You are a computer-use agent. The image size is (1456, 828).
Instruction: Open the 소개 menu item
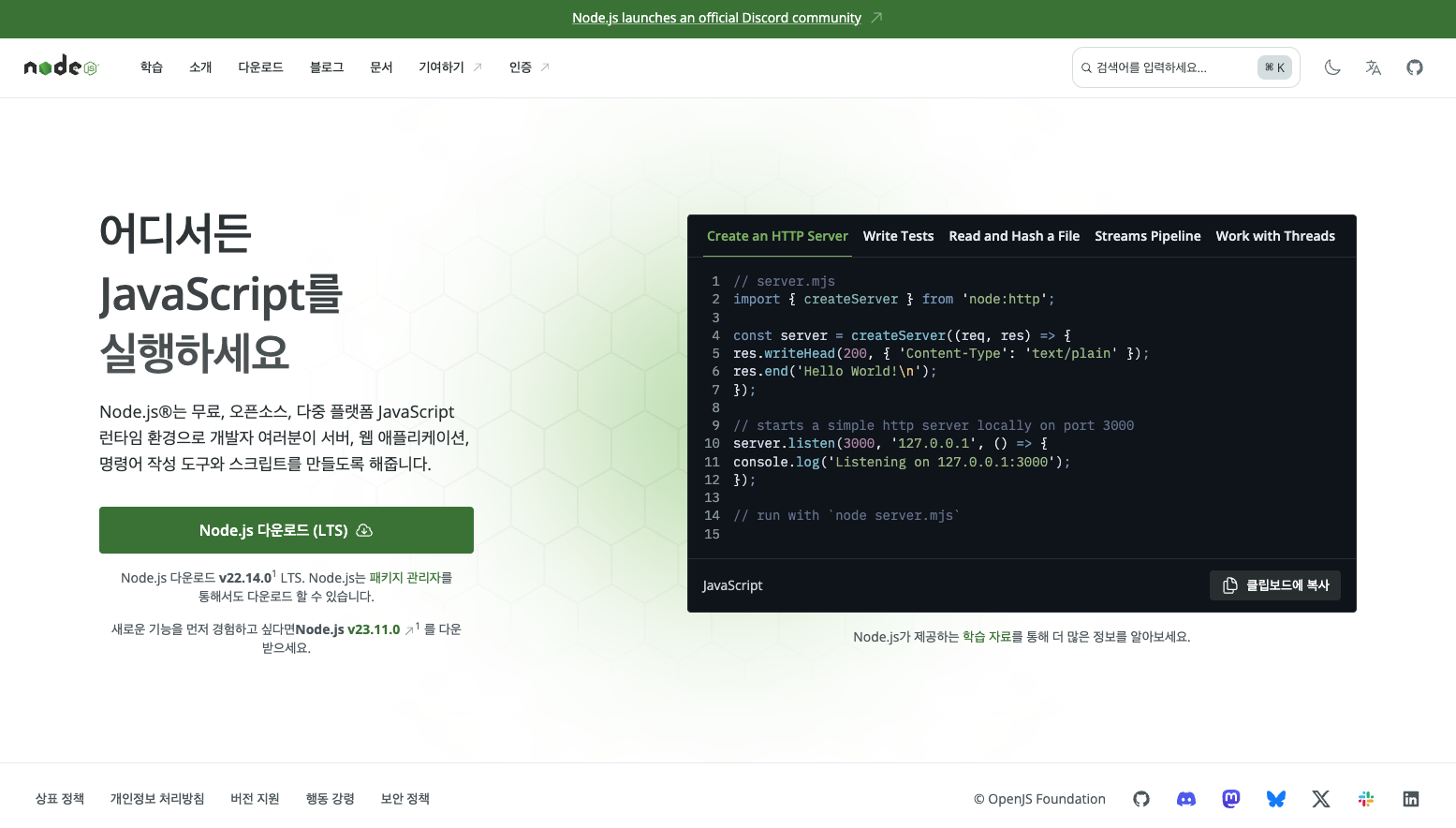click(200, 67)
